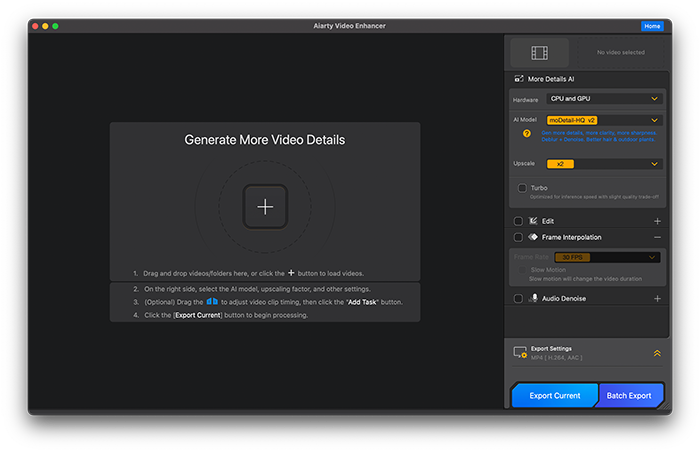
Task: Click the Batch Export button
Action: [x=629, y=396]
